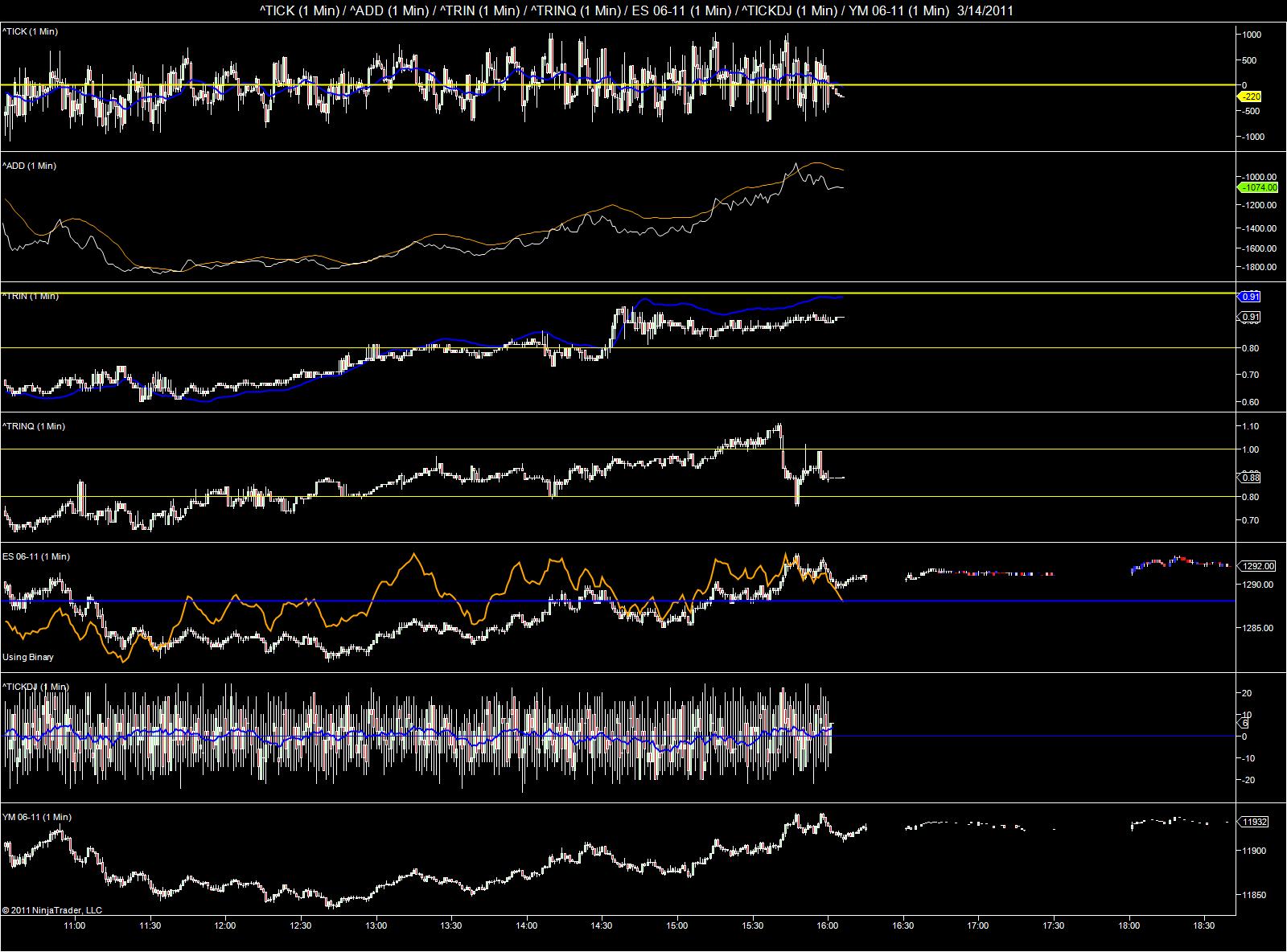Click the 20 value on TICKDJ axis

point(1248,693)
